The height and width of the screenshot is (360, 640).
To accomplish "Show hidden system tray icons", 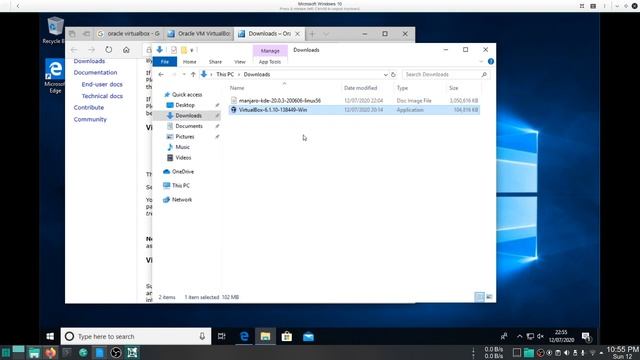I will click(x=519, y=336).
